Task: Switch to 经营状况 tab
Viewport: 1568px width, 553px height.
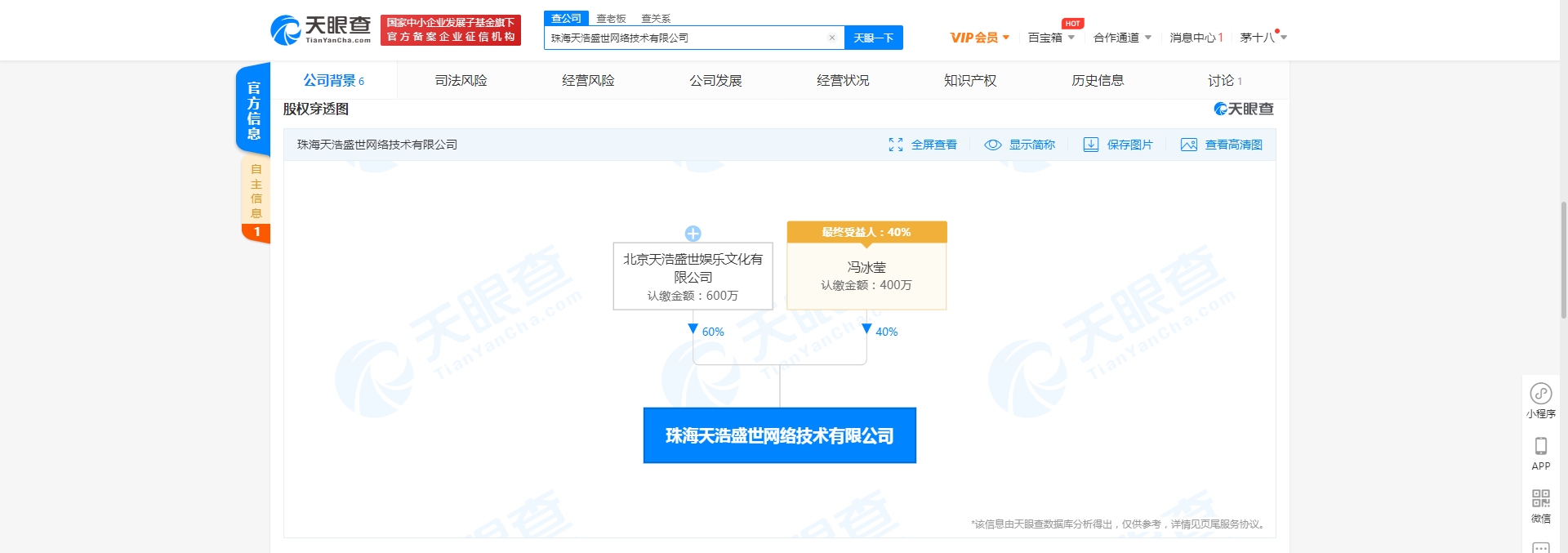Action: [x=843, y=80]
